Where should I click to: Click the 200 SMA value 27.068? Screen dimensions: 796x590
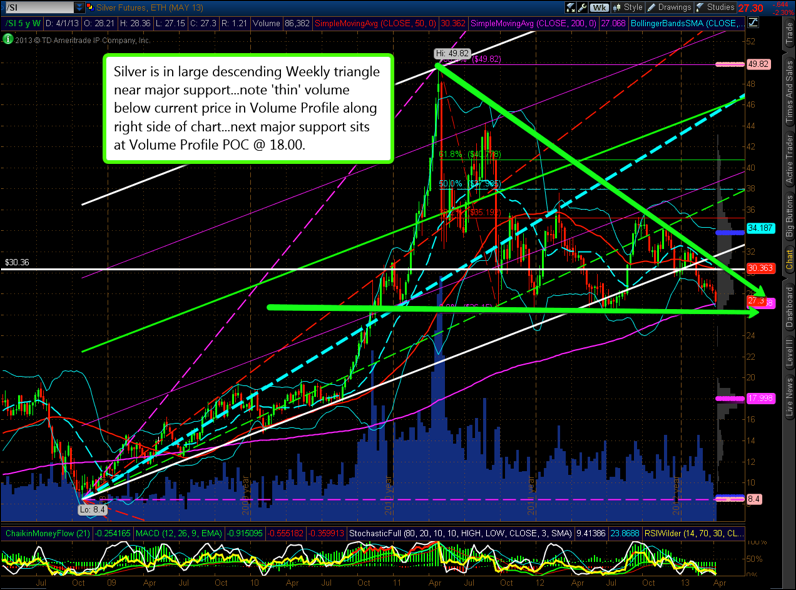(613, 23)
